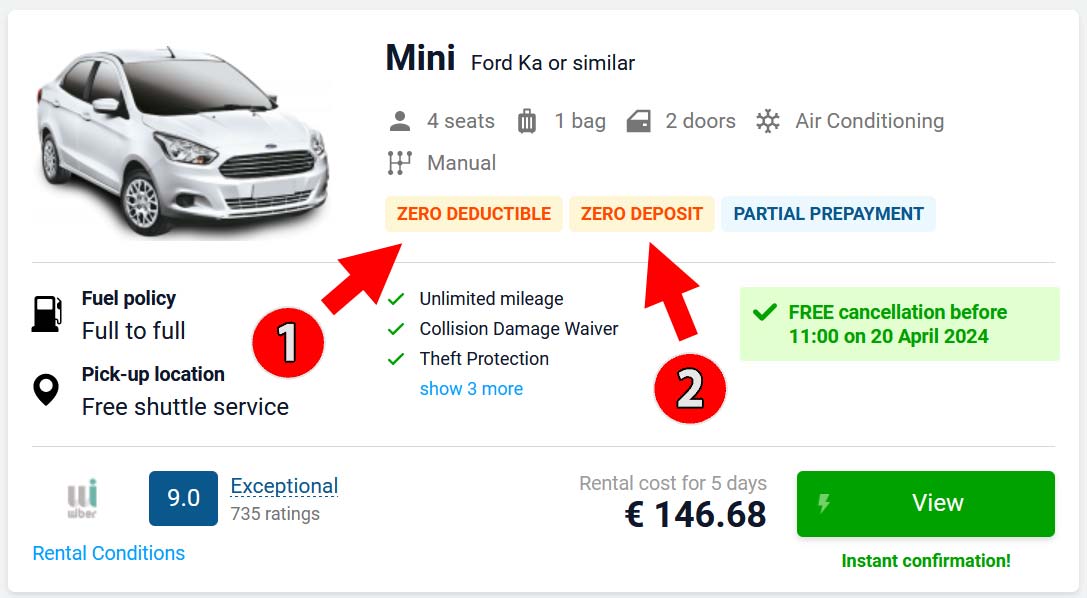Click the manual gearbox icon

(x=399, y=163)
